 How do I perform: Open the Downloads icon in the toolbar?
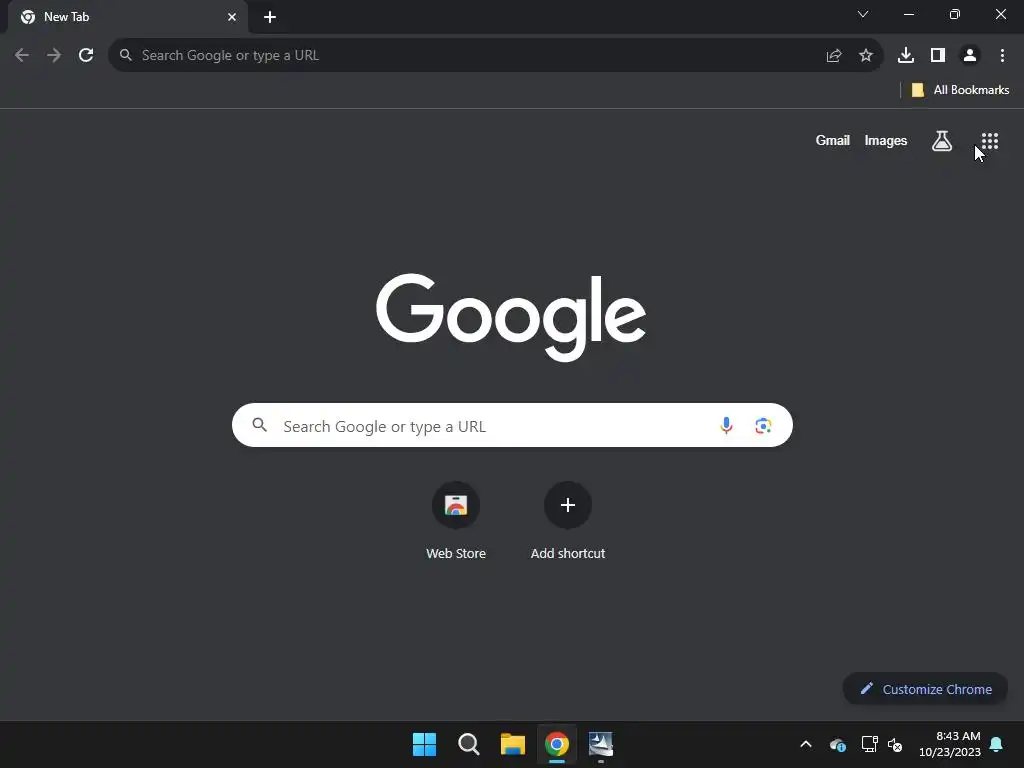(906, 56)
